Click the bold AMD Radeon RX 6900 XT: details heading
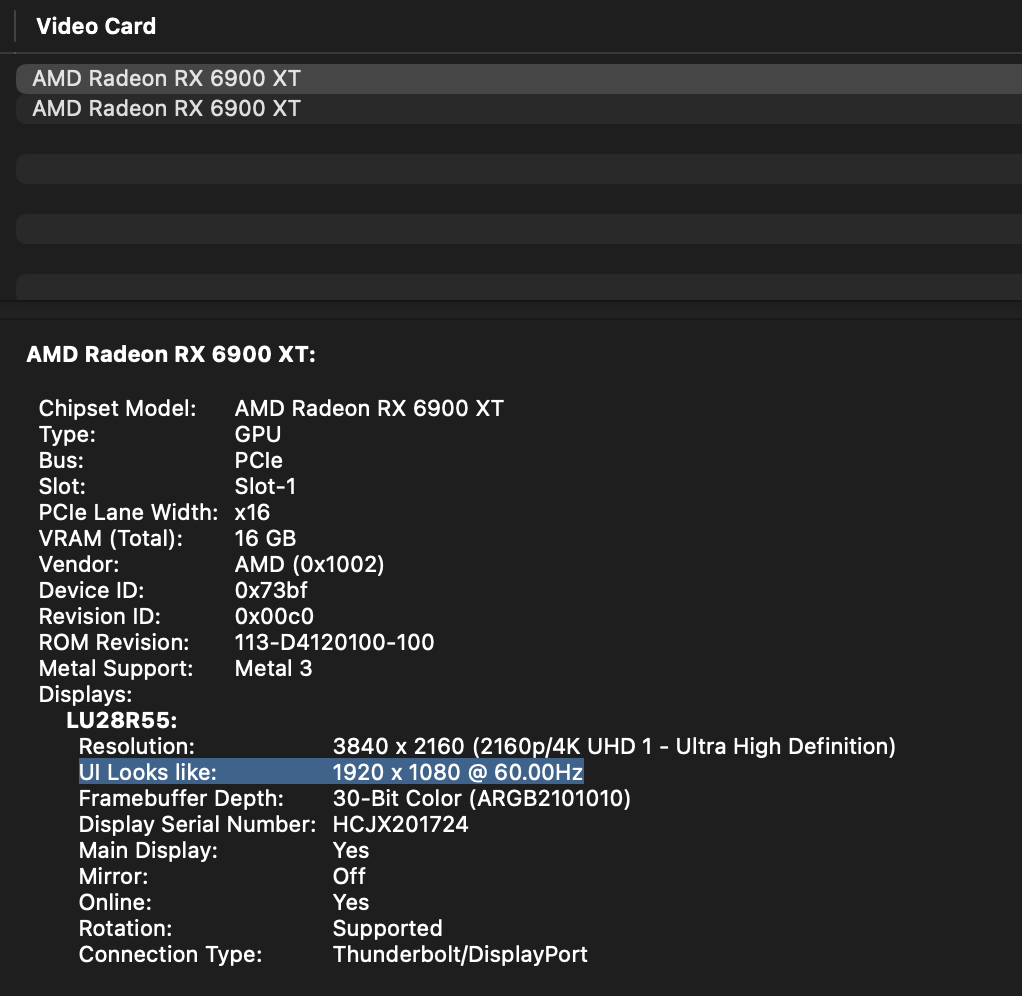The height and width of the screenshot is (996, 1022). (x=171, y=354)
